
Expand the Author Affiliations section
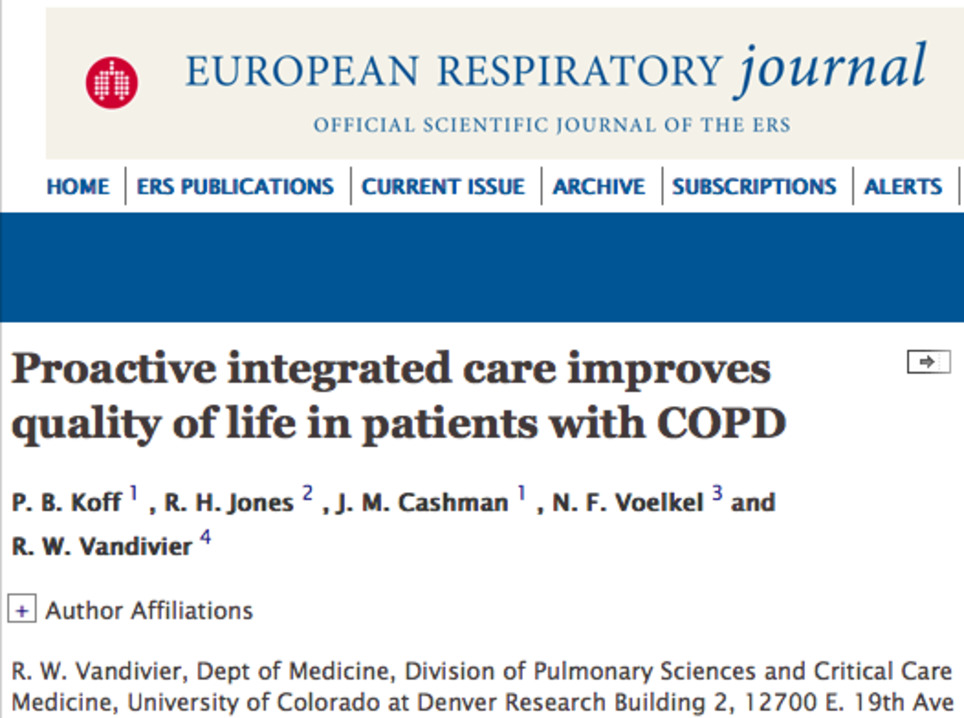(x=22, y=610)
